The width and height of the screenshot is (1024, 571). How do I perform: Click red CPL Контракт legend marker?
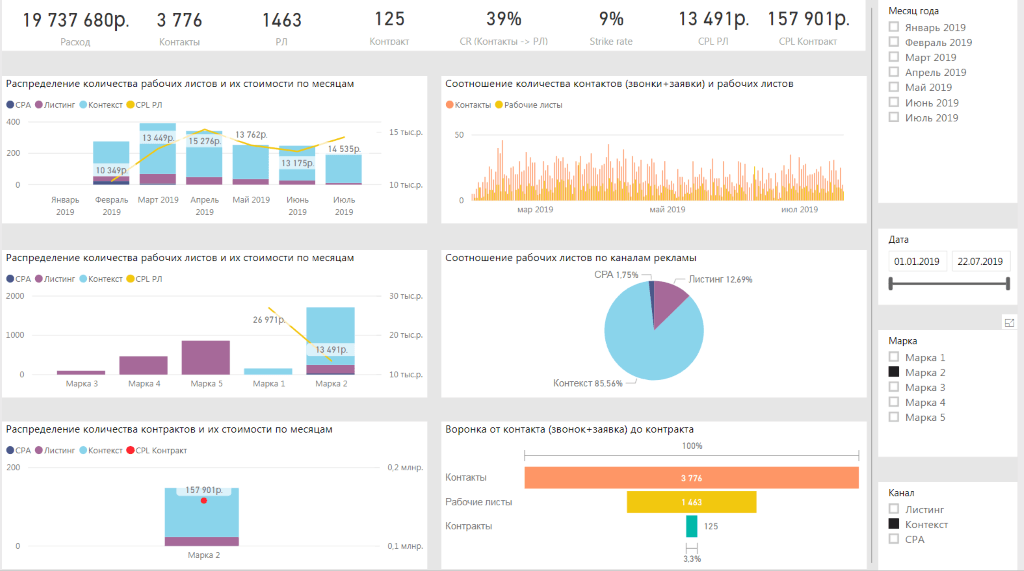(129, 451)
